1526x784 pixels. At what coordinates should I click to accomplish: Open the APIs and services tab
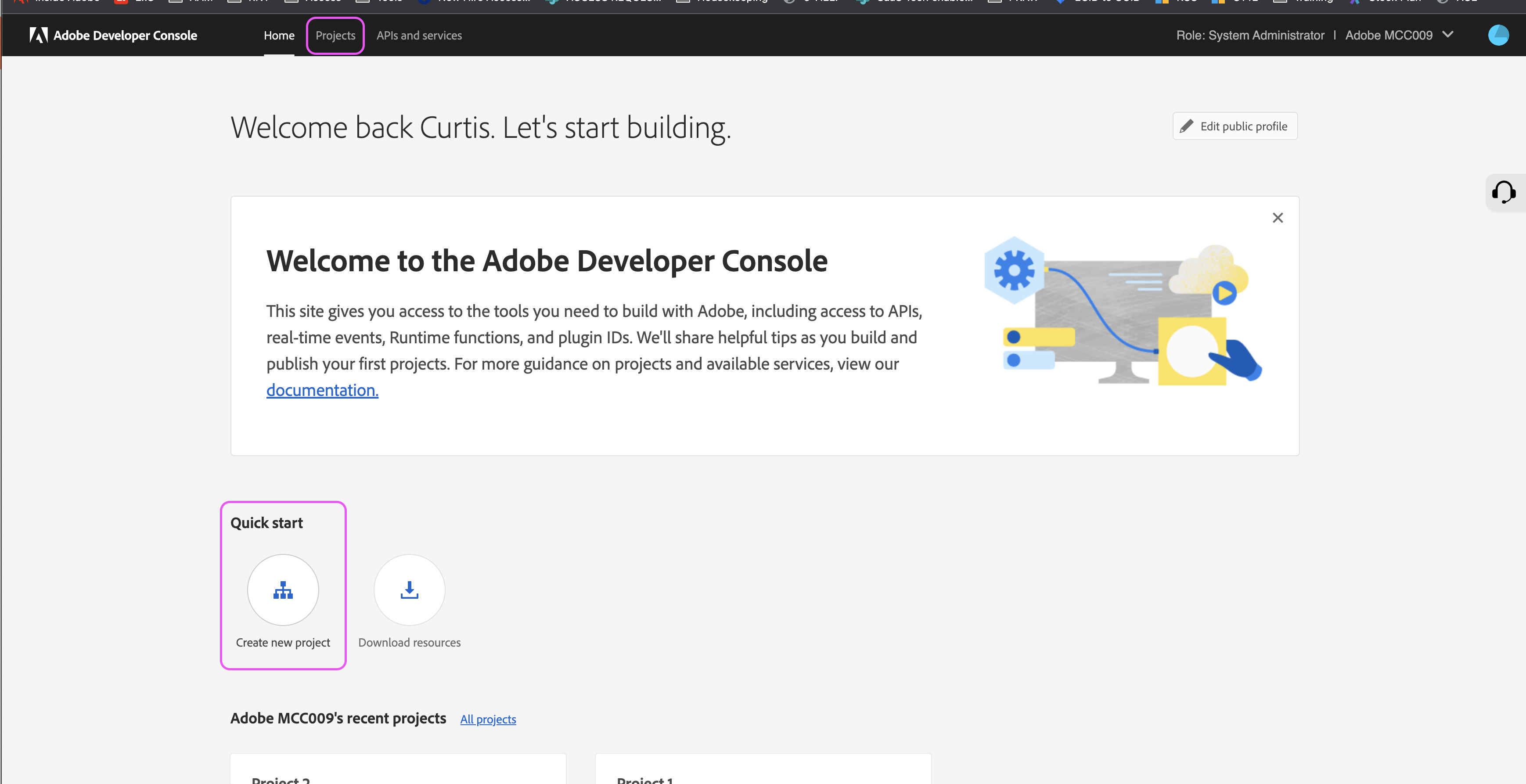pyautogui.click(x=419, y=36)
